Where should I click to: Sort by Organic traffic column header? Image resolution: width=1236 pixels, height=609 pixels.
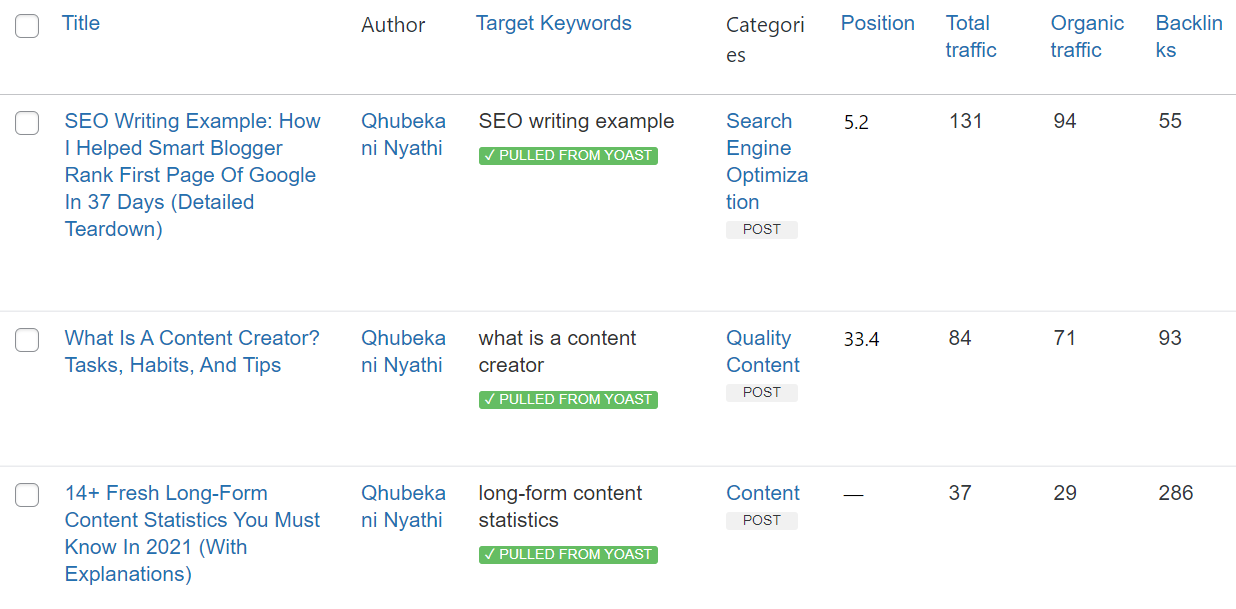[x=1086, y=36]
